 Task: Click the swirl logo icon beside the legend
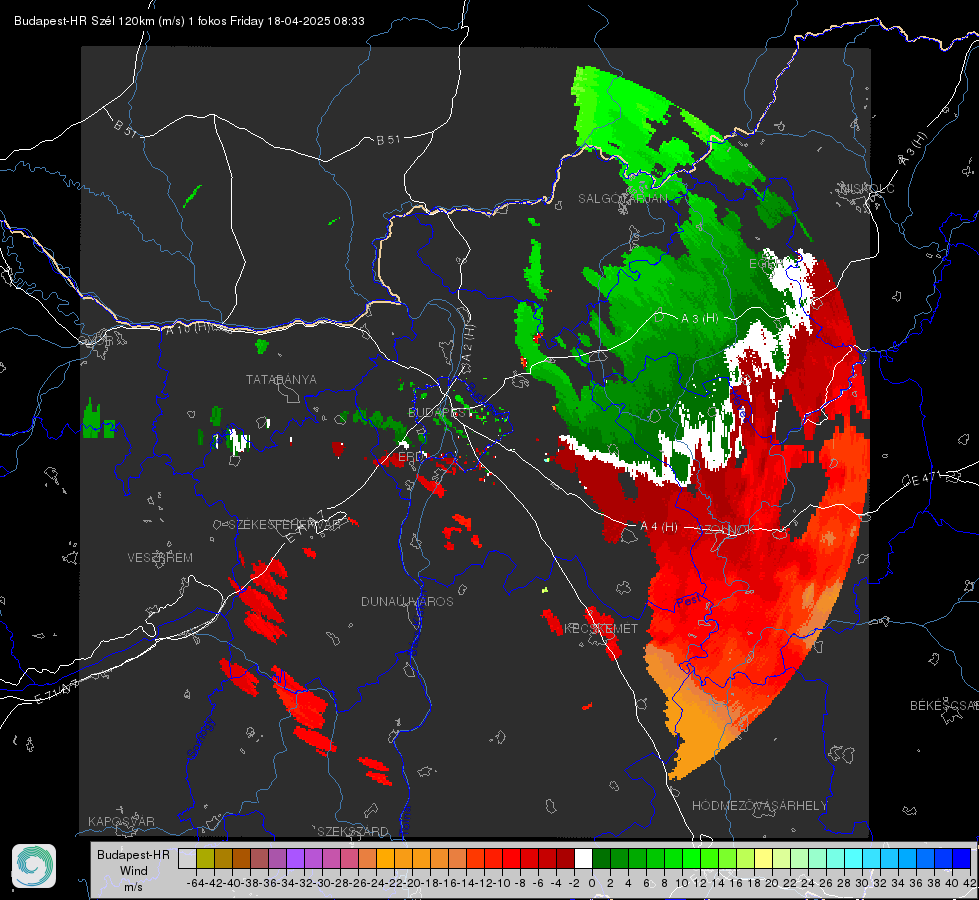coord(34,866)
